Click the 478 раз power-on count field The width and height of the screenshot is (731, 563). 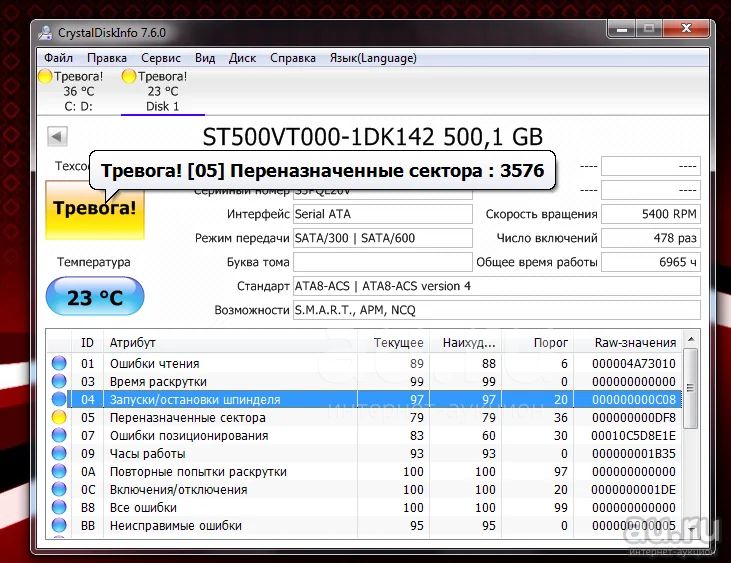click(651, 238)
